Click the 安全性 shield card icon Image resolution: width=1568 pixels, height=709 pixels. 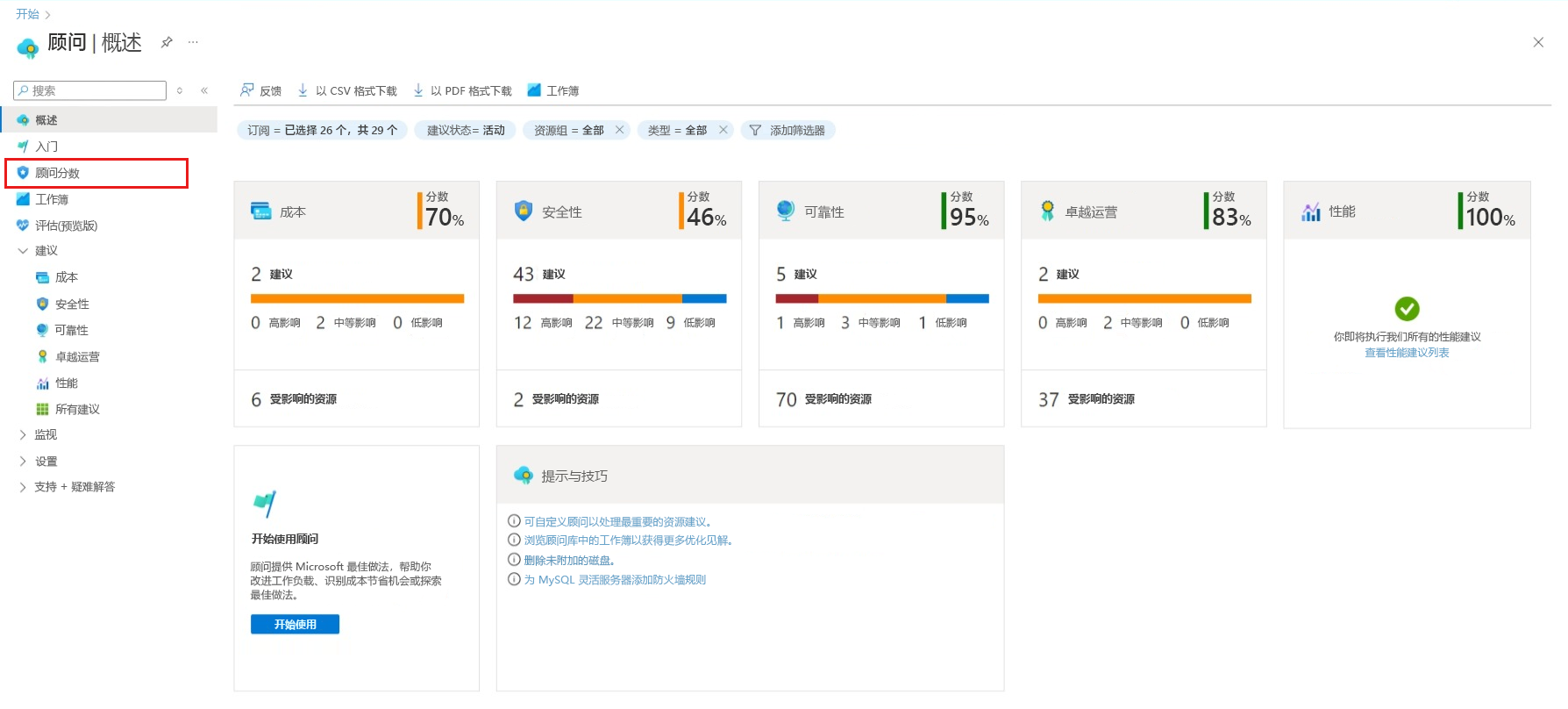(x=524, y=211)
